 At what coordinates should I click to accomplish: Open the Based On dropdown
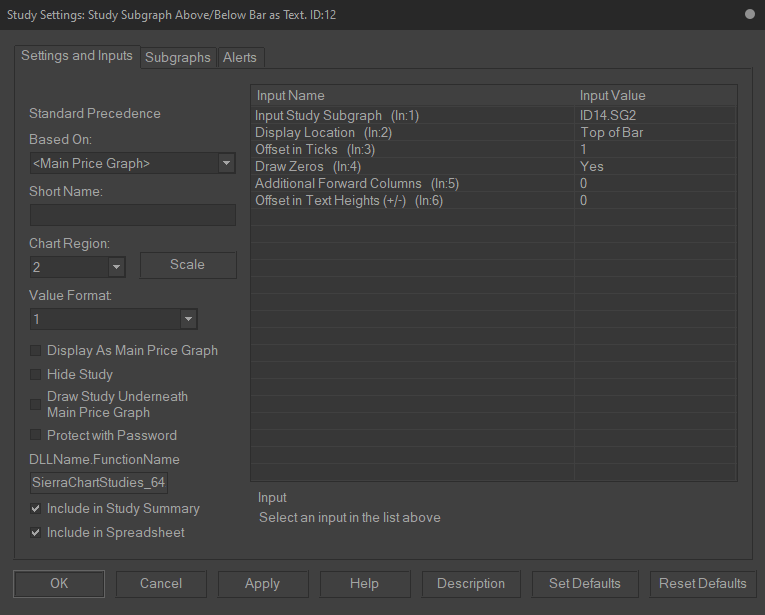point(226,163)
